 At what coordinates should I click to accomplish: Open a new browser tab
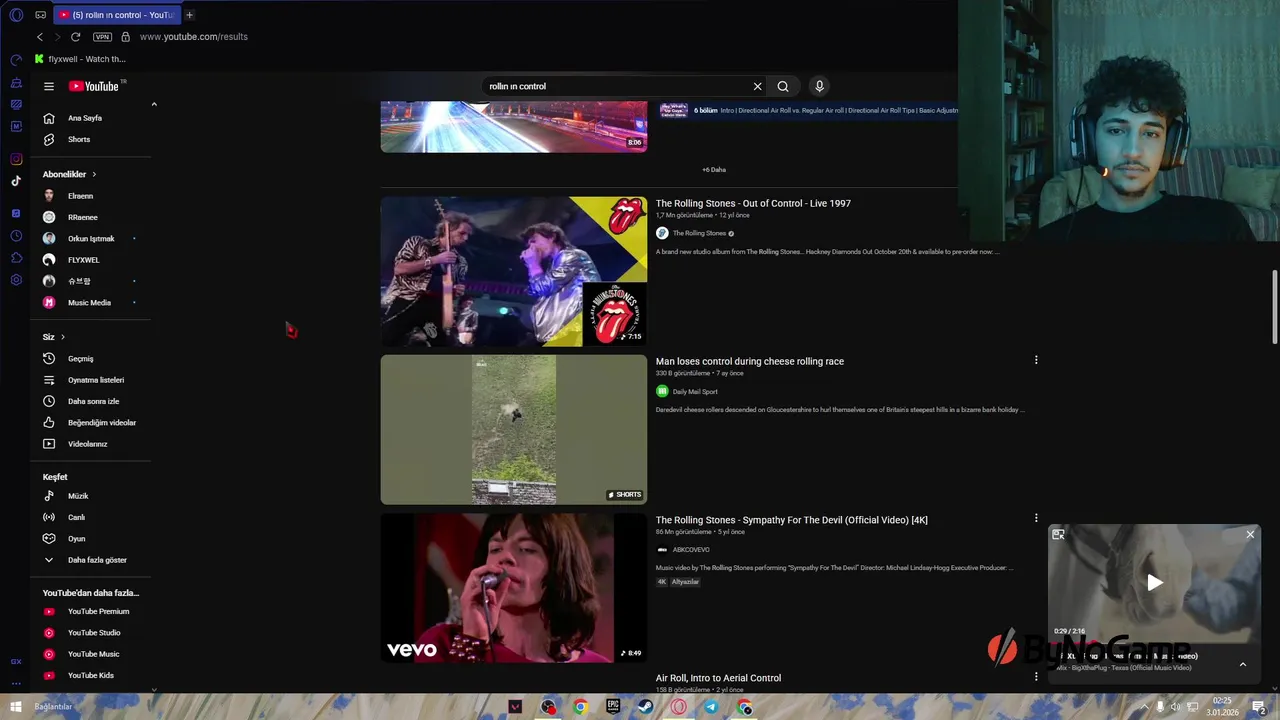[x=189, y=15]
